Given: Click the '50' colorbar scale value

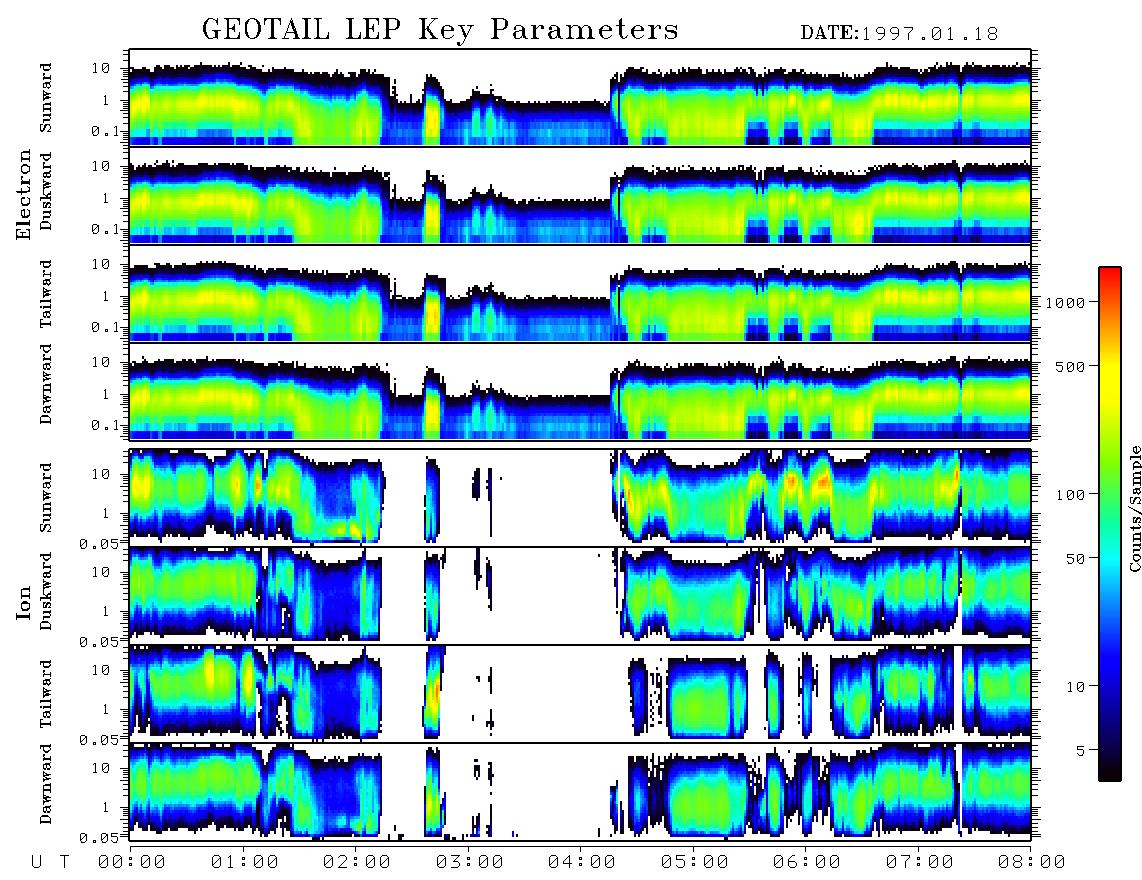Looking at the screenshot, I should pyautogui.click(x=1075, y=559).
